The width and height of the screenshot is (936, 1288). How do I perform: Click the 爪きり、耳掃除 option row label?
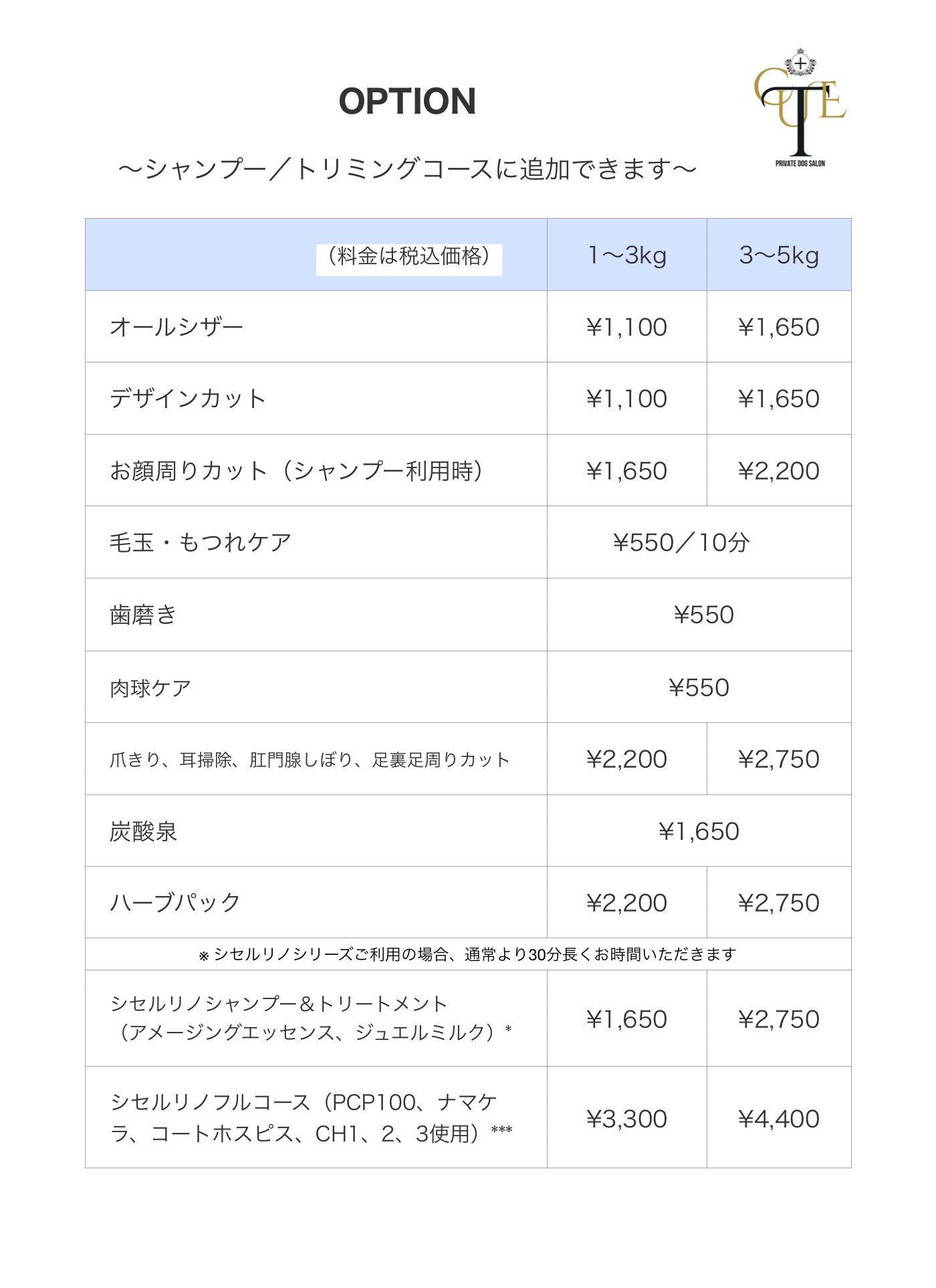pos(310,760)
